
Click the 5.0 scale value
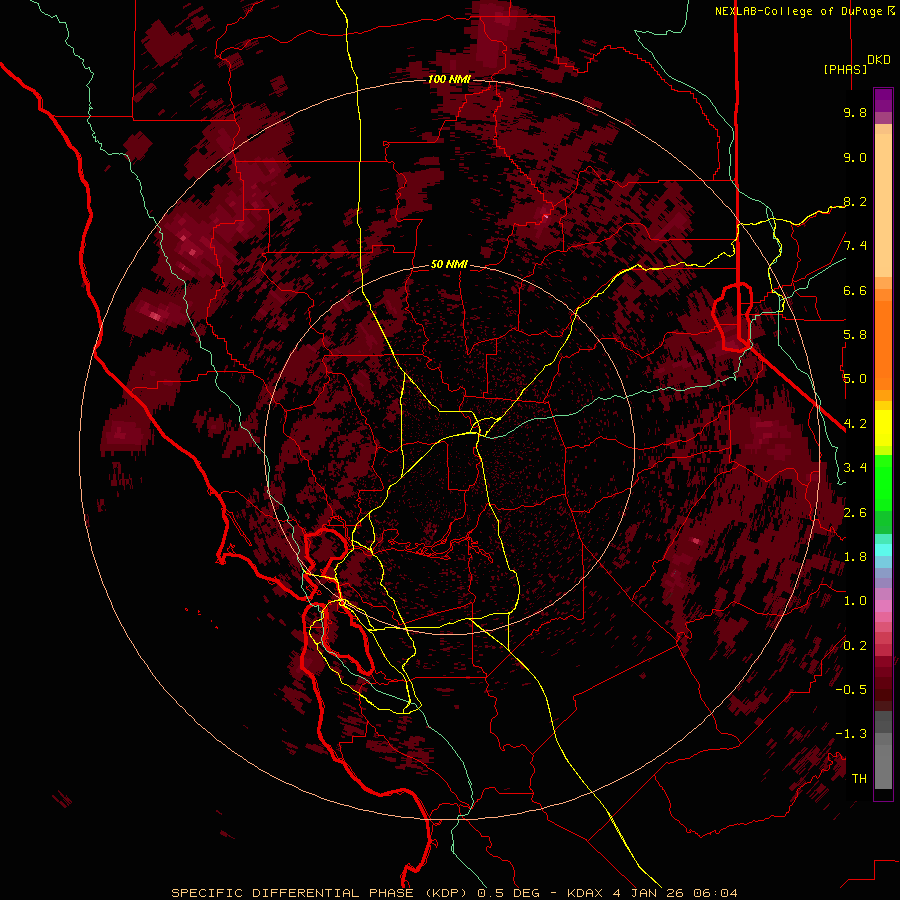(x=855, y=379)
